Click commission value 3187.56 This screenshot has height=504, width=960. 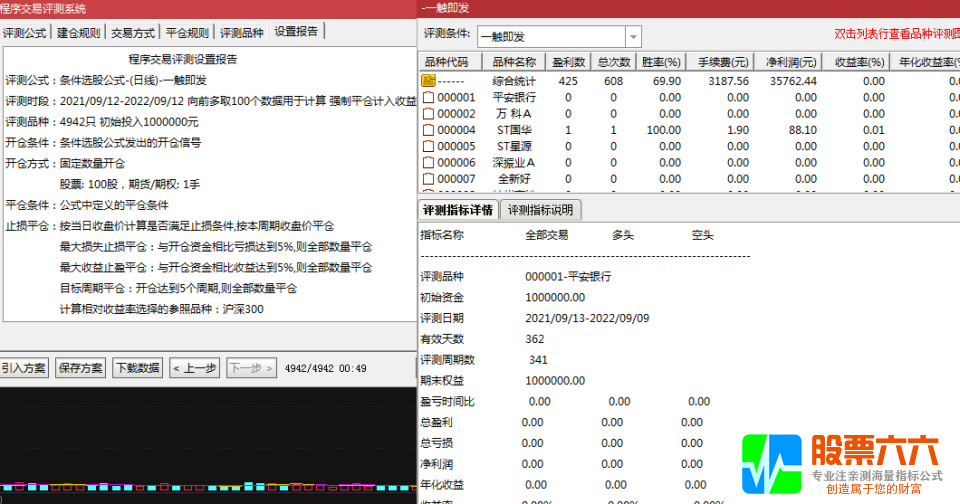click(x=729, y=81)
